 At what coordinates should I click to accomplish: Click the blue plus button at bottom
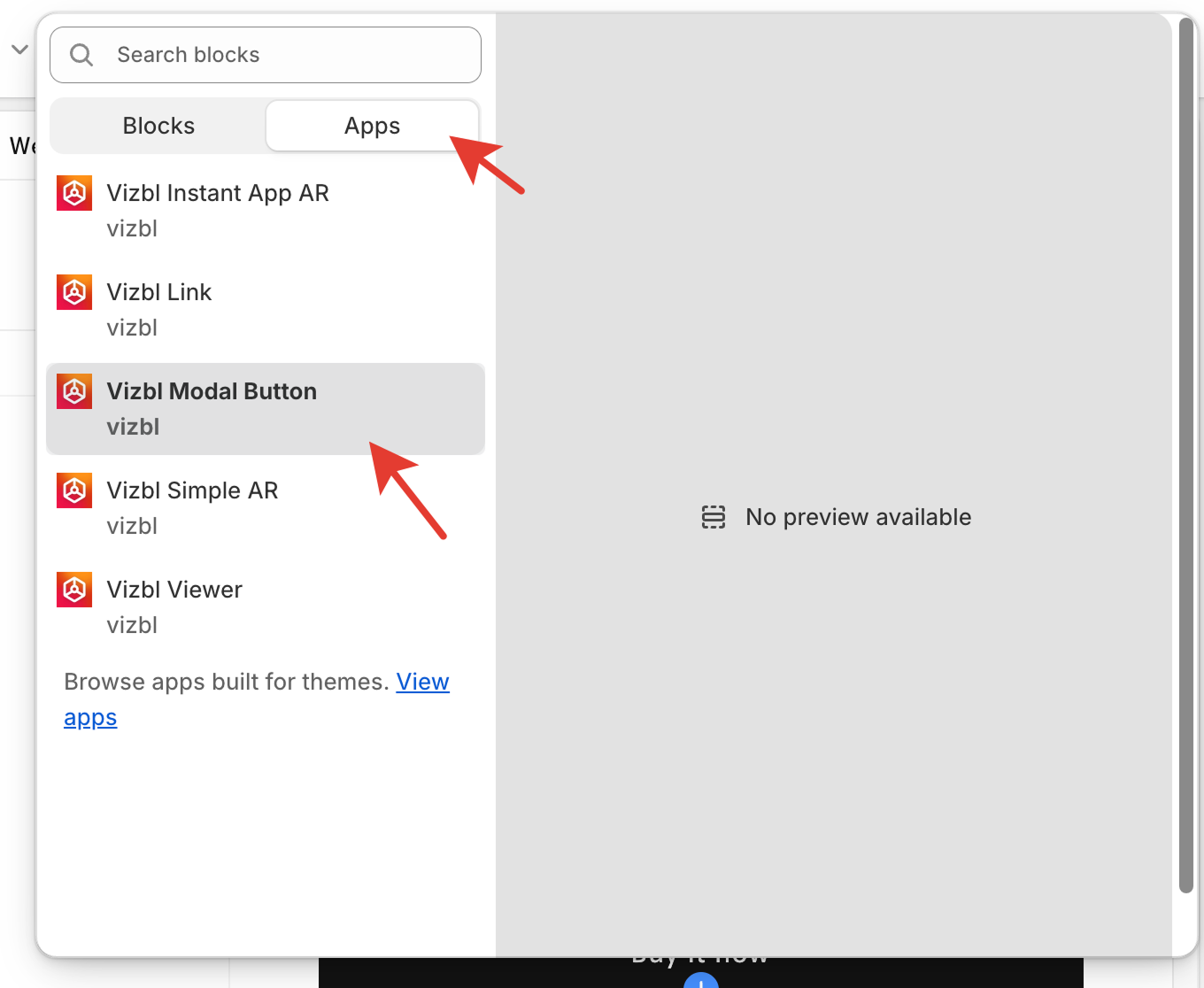pos(701,981)
